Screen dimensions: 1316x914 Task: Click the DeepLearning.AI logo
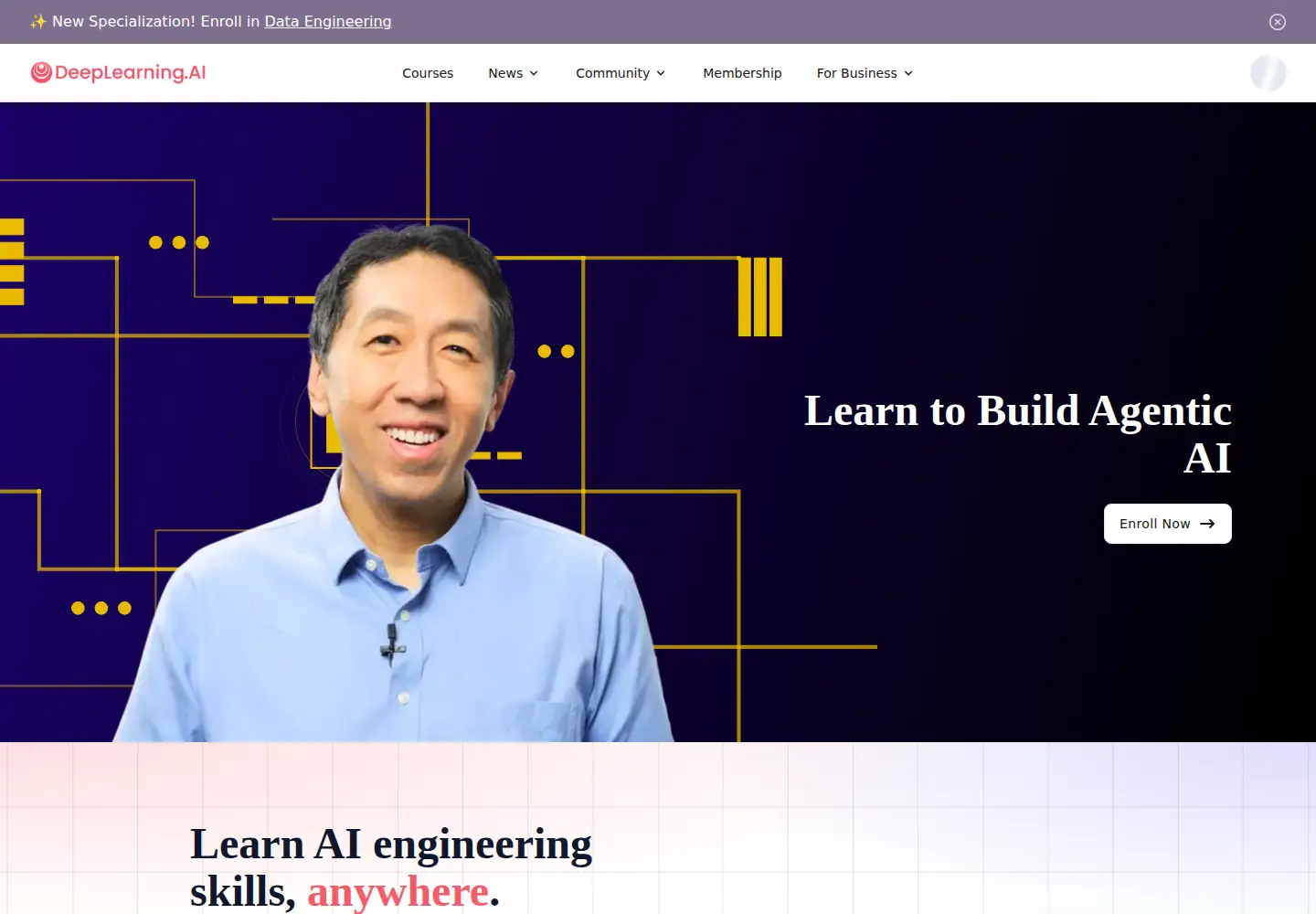[118, 72]
